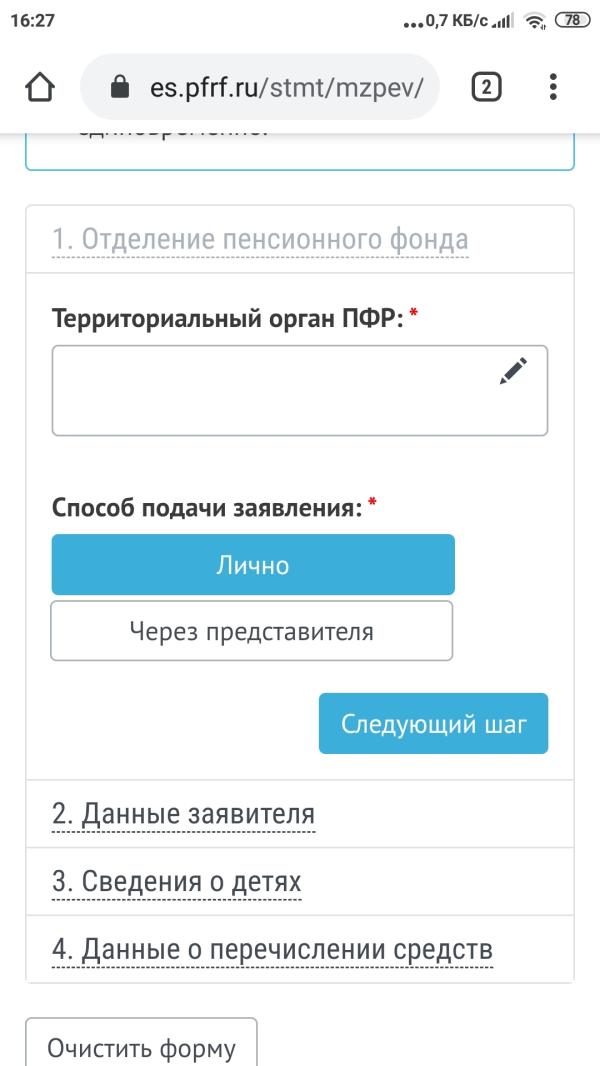This screenshot has height=1066, width=600.
Task: Tap the padlock site security icon
Action: tap(121, 87)
